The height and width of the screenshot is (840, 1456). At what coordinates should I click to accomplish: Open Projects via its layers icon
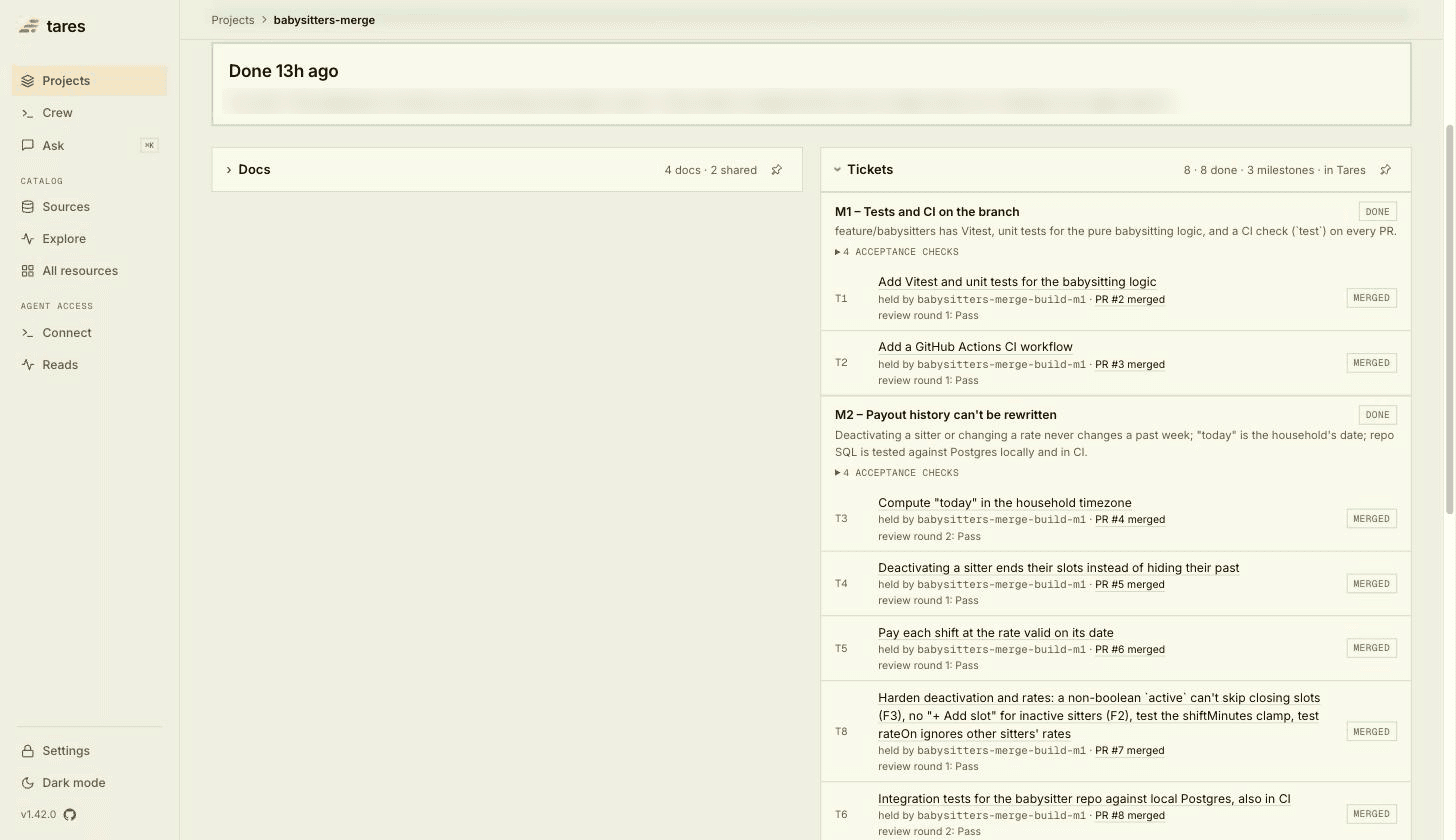tap(28, 81)
